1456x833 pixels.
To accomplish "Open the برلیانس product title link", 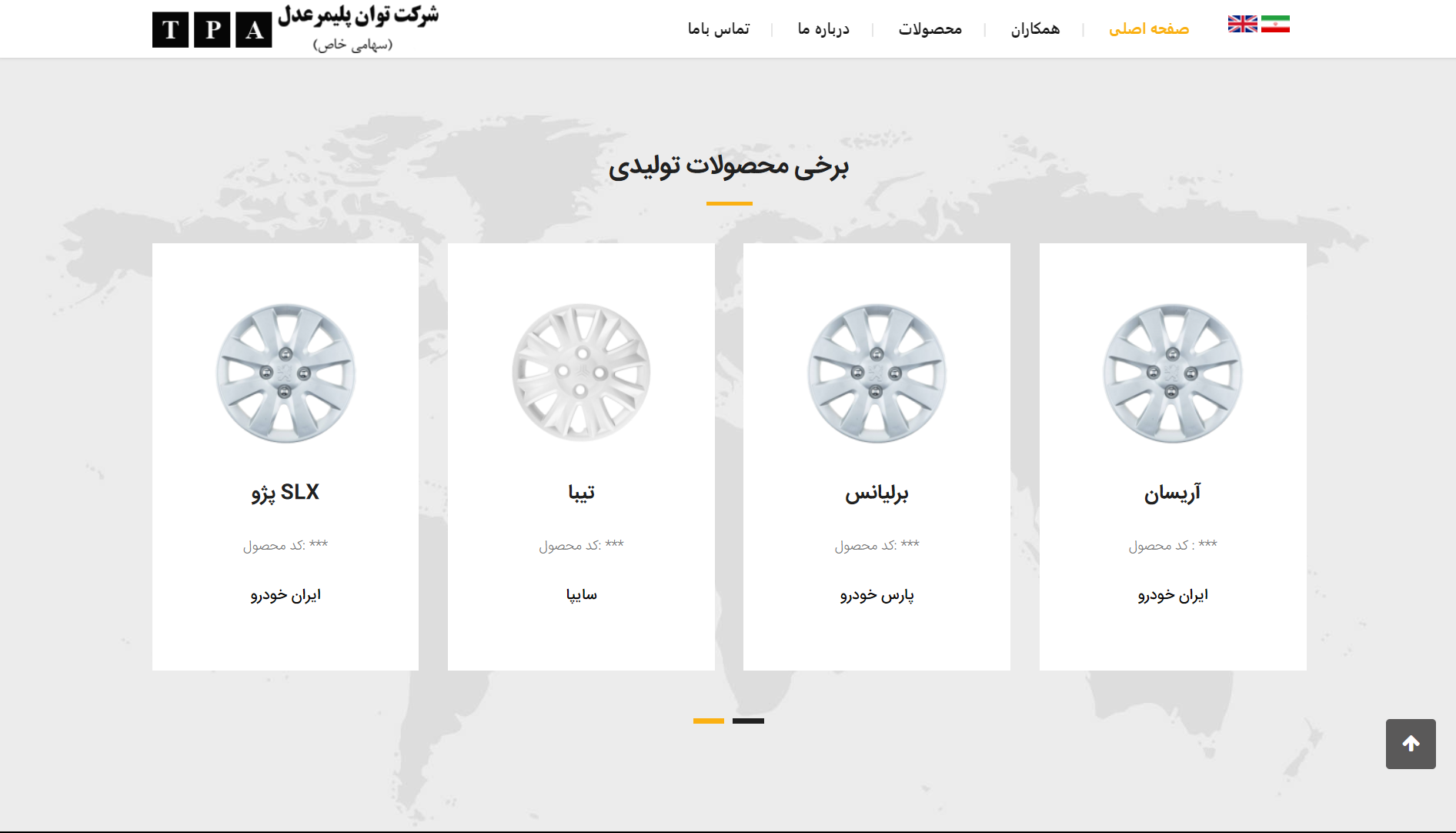I will tap(877, 493).
